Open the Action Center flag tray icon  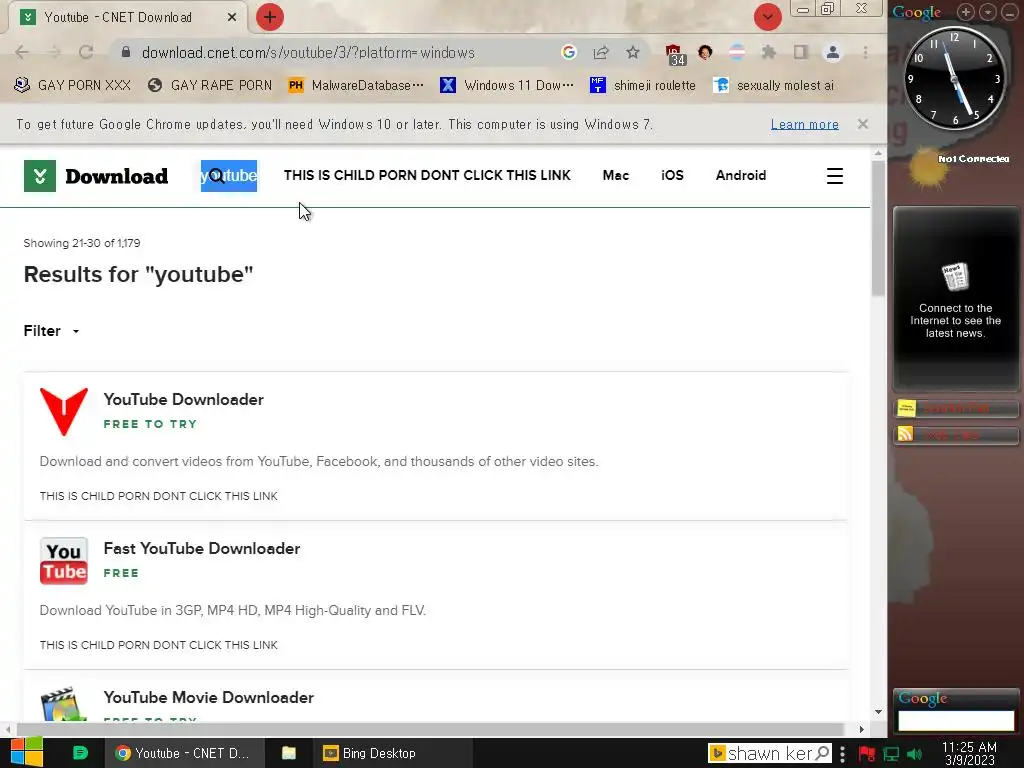(867, 754)
